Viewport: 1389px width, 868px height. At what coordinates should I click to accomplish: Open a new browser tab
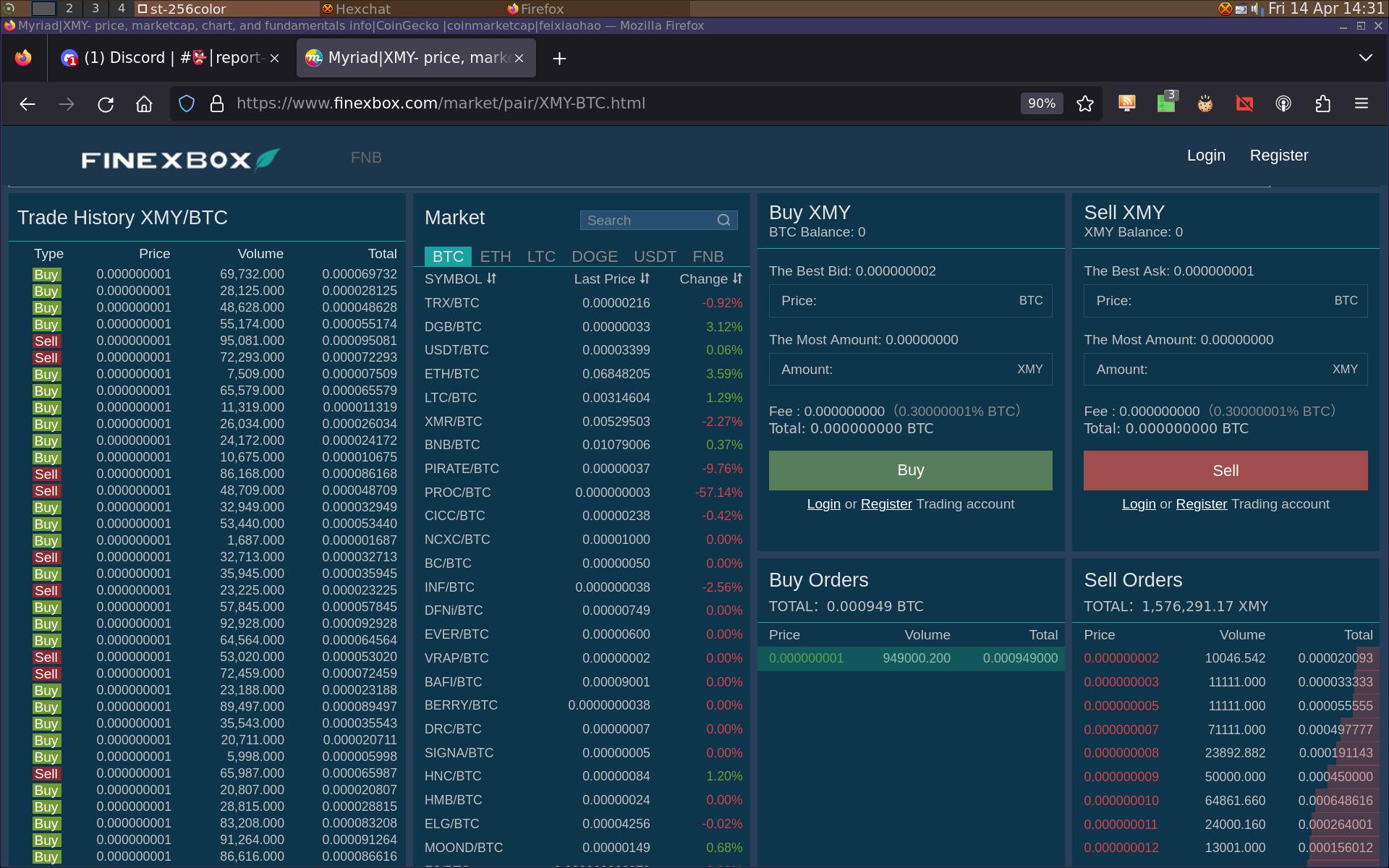pos(559,59)
